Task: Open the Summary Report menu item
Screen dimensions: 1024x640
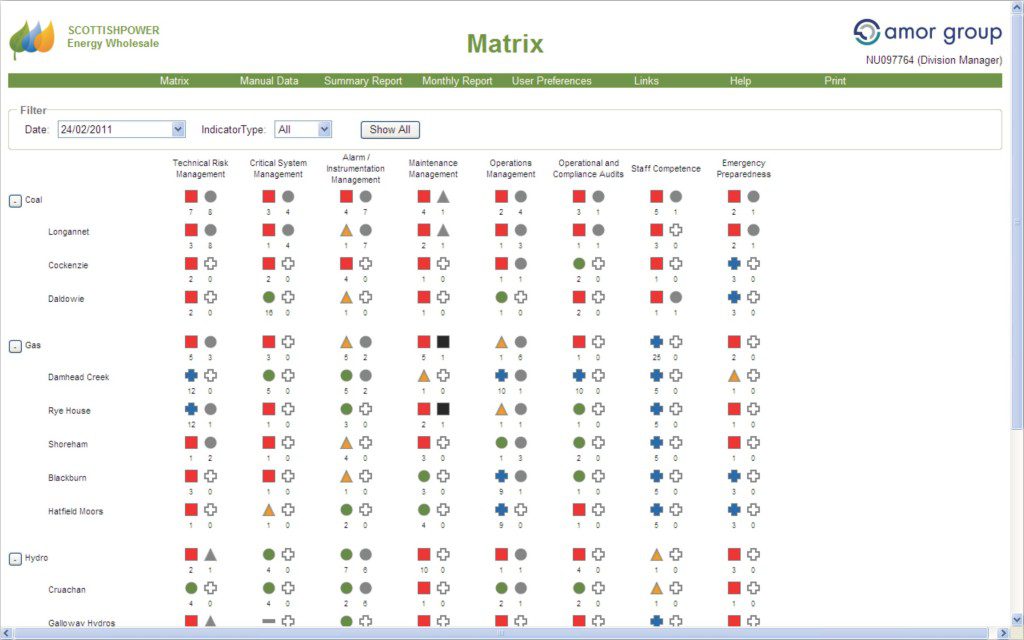Action: coord(362,81)
